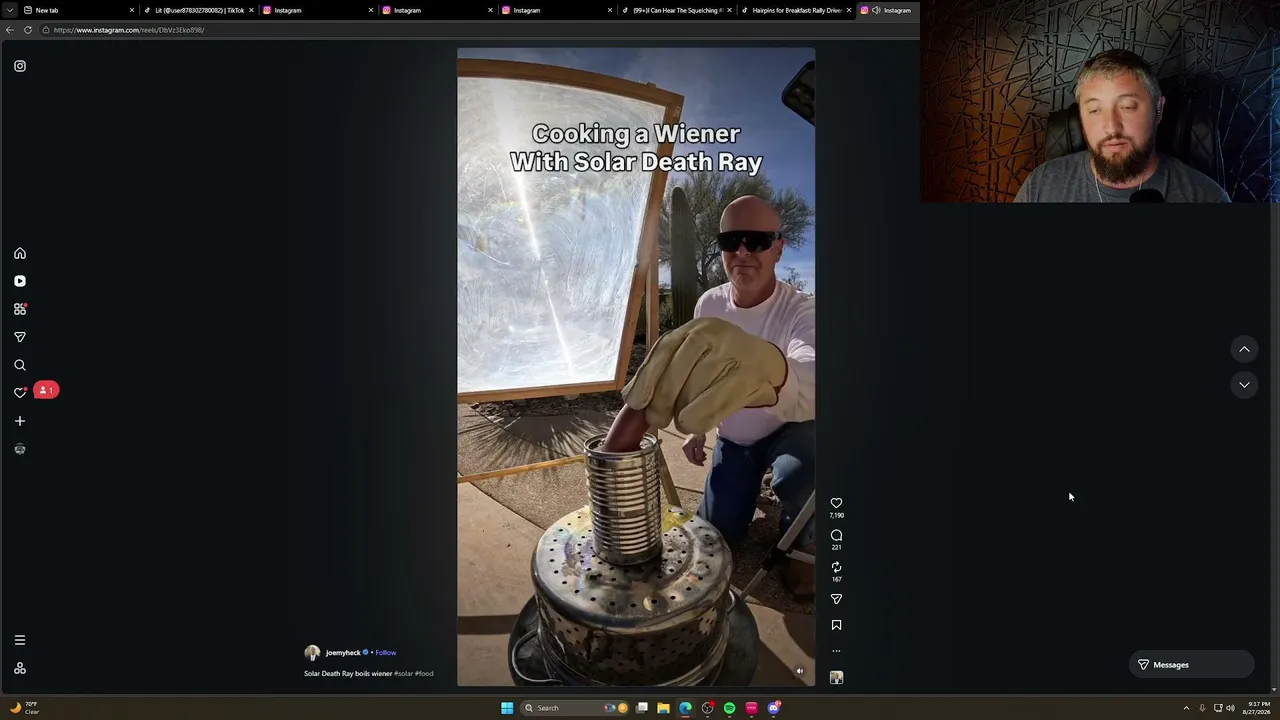This screenshot has width=1280, height=720.
Task: Open the Explore grid icon in sidebar
Action: [20, 309]
